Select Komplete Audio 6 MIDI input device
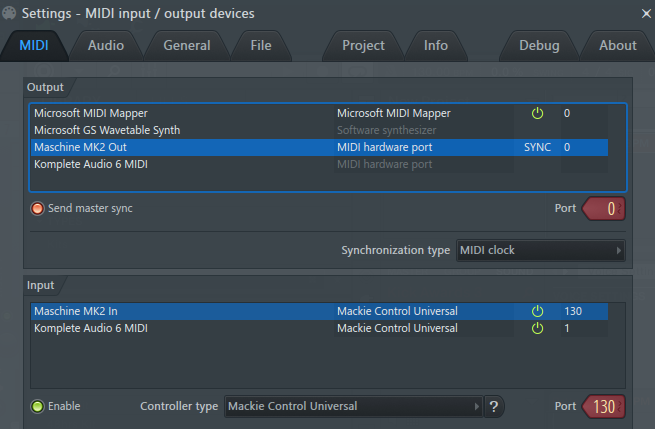Image resolution: width=655 pixels, height=429 pixels. pyautogui.click(x=319, y=328)
